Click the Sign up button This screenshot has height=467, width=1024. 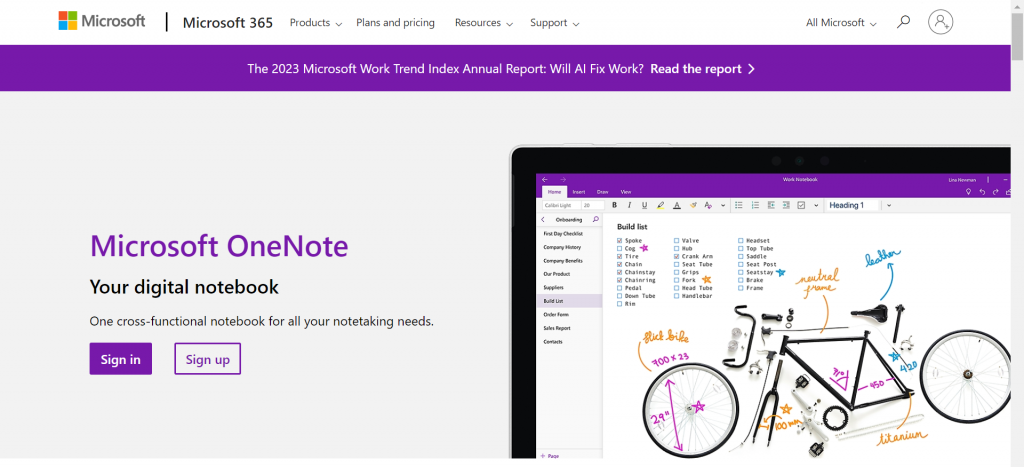click(x=208, y=359)
